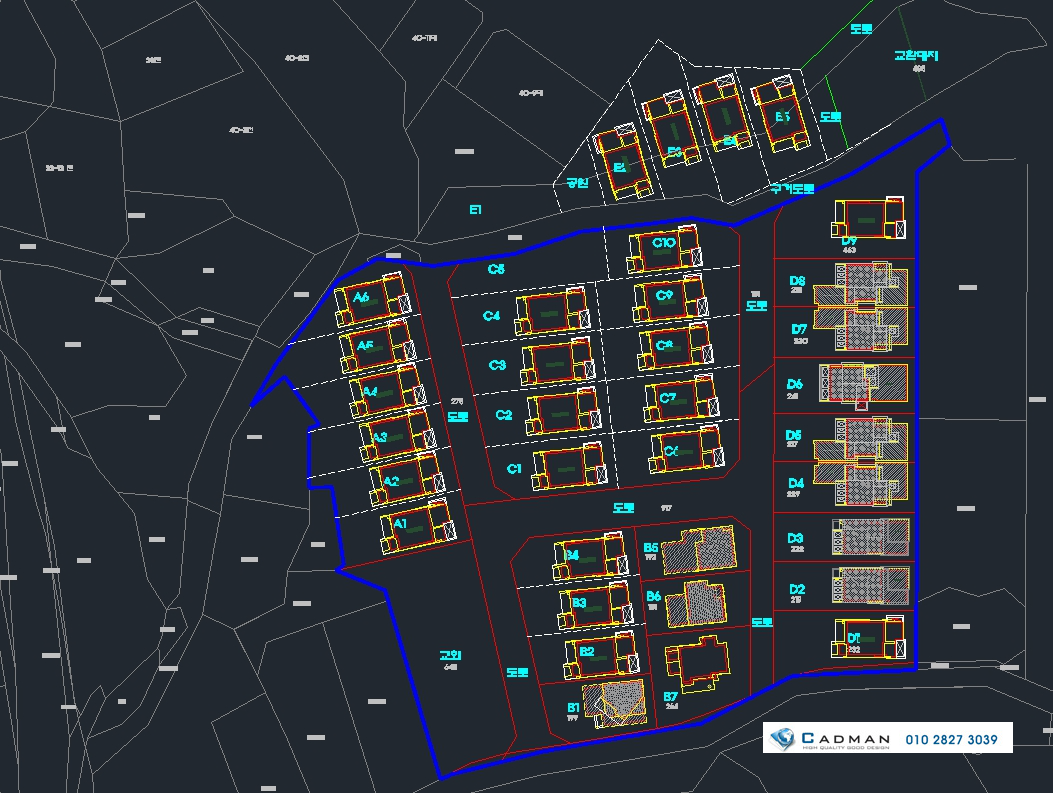Screen dimensions: 1053x793
Task: Click the B5 lot label
Action: (650, 549)
